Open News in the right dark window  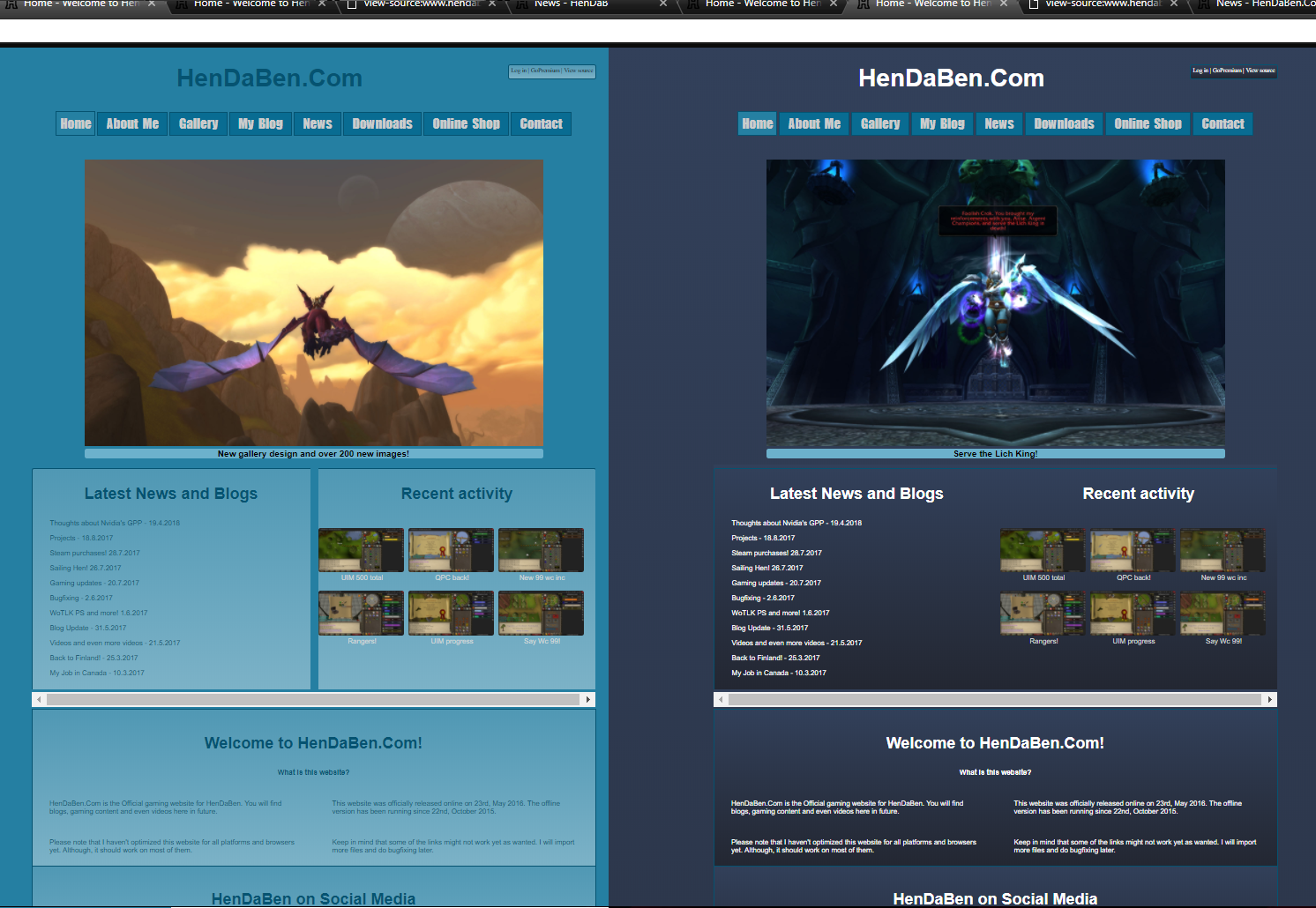click(x=999, y=124)
